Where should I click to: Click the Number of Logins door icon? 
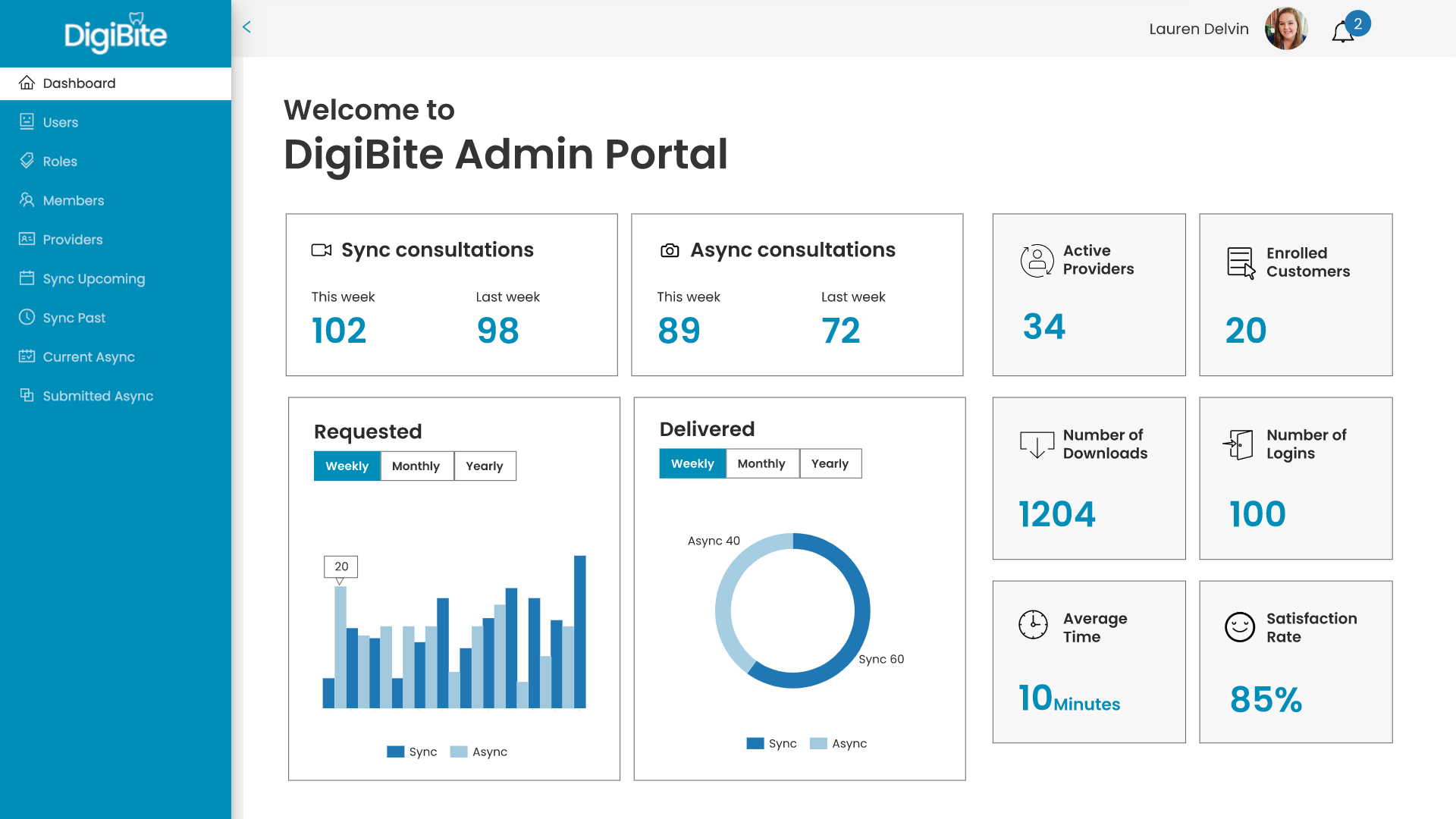click(1238, 444)
